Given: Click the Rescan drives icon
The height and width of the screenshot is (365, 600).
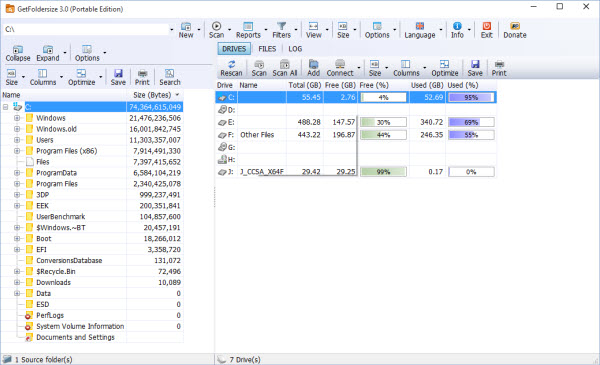Looking at the screenshot, I should coord(231,64).
